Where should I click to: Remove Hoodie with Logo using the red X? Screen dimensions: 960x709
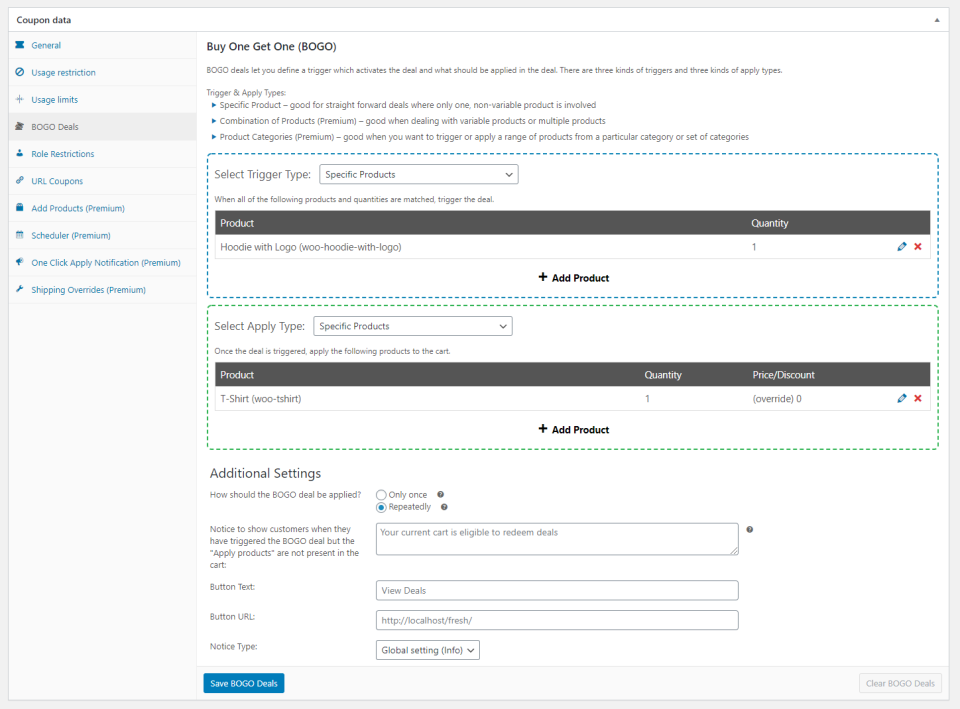[918, 246]
